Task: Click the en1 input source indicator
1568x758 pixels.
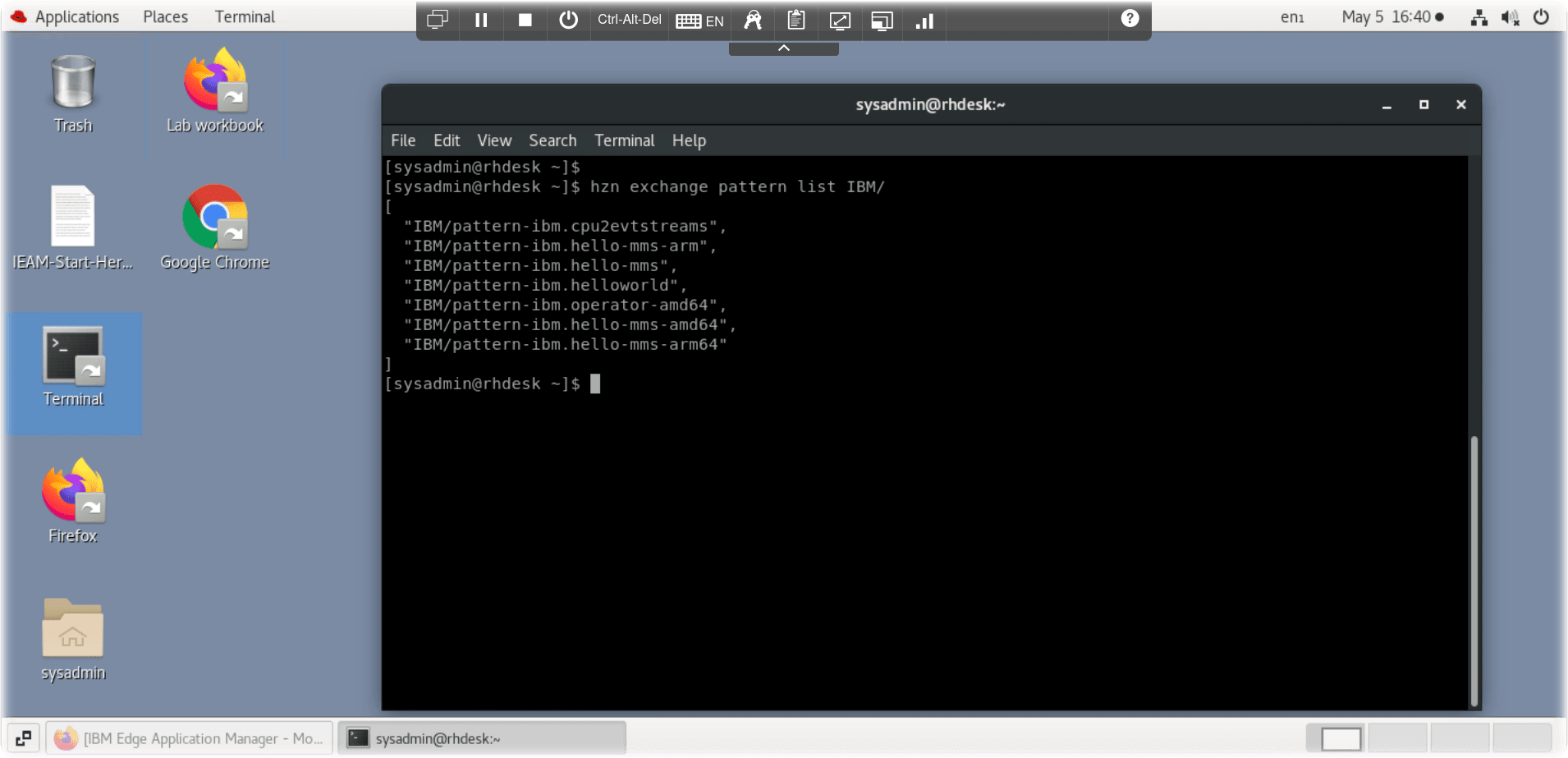Action: (x=1292, y=17)
